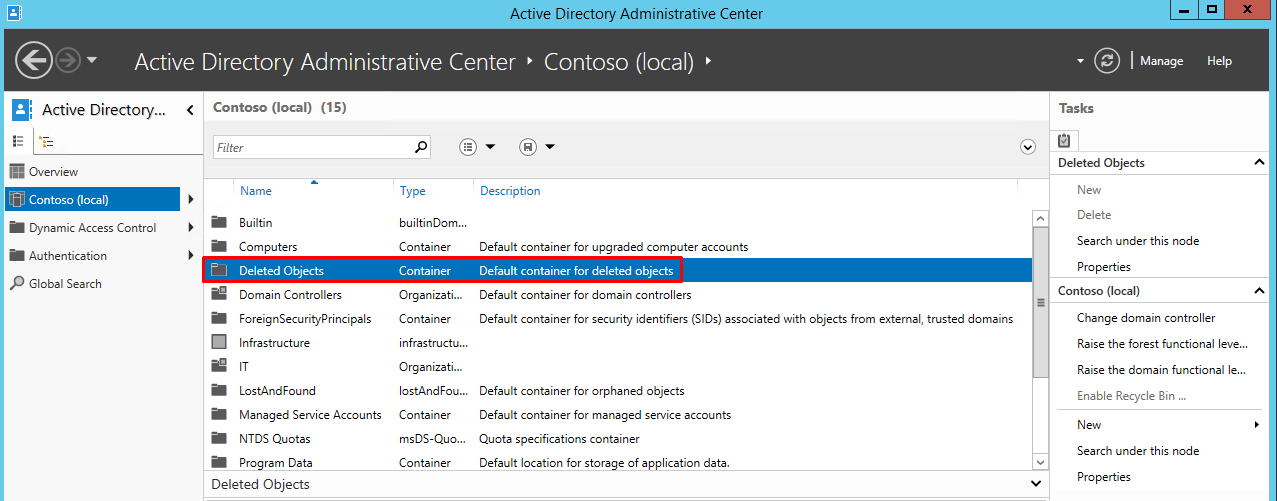Switch navigation pane to tree view icon
Viewport: 1277px width, 501px height.
point(46,141)
